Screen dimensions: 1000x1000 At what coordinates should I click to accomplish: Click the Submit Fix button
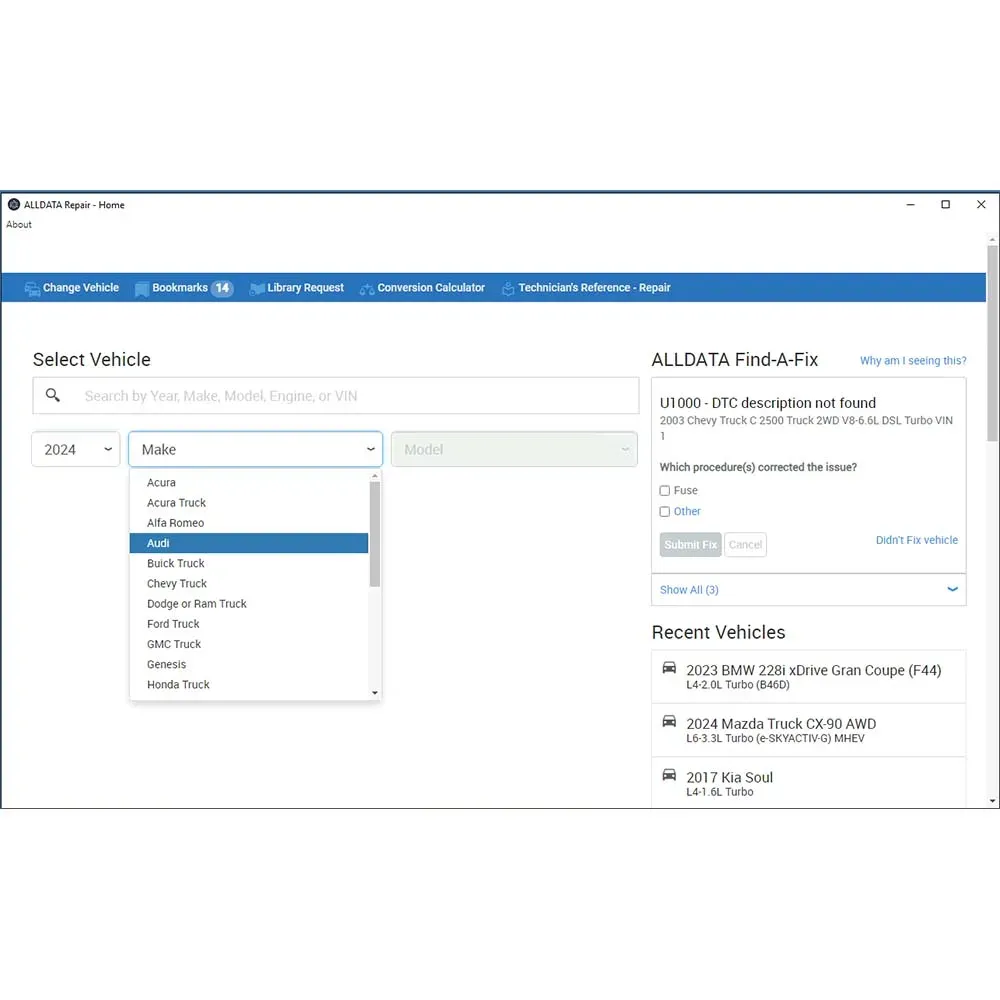(690, 545)
